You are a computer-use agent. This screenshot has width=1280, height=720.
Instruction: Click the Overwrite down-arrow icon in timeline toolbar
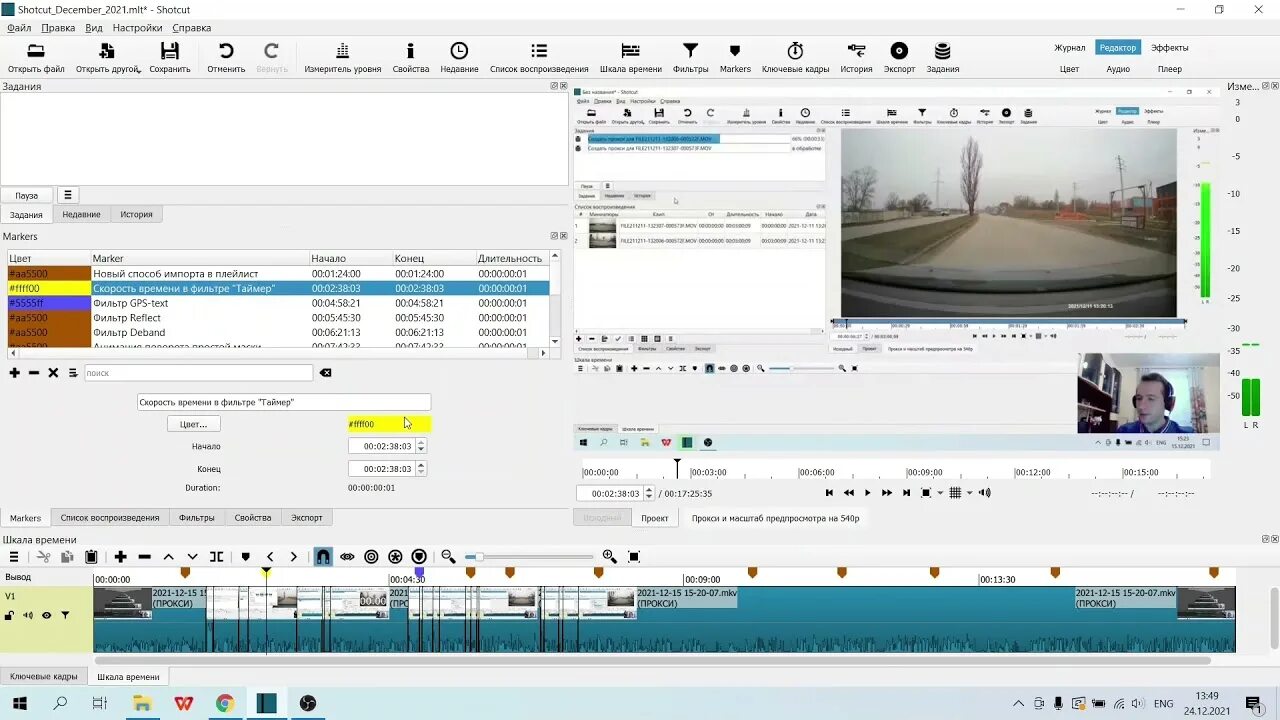[192, 557]
